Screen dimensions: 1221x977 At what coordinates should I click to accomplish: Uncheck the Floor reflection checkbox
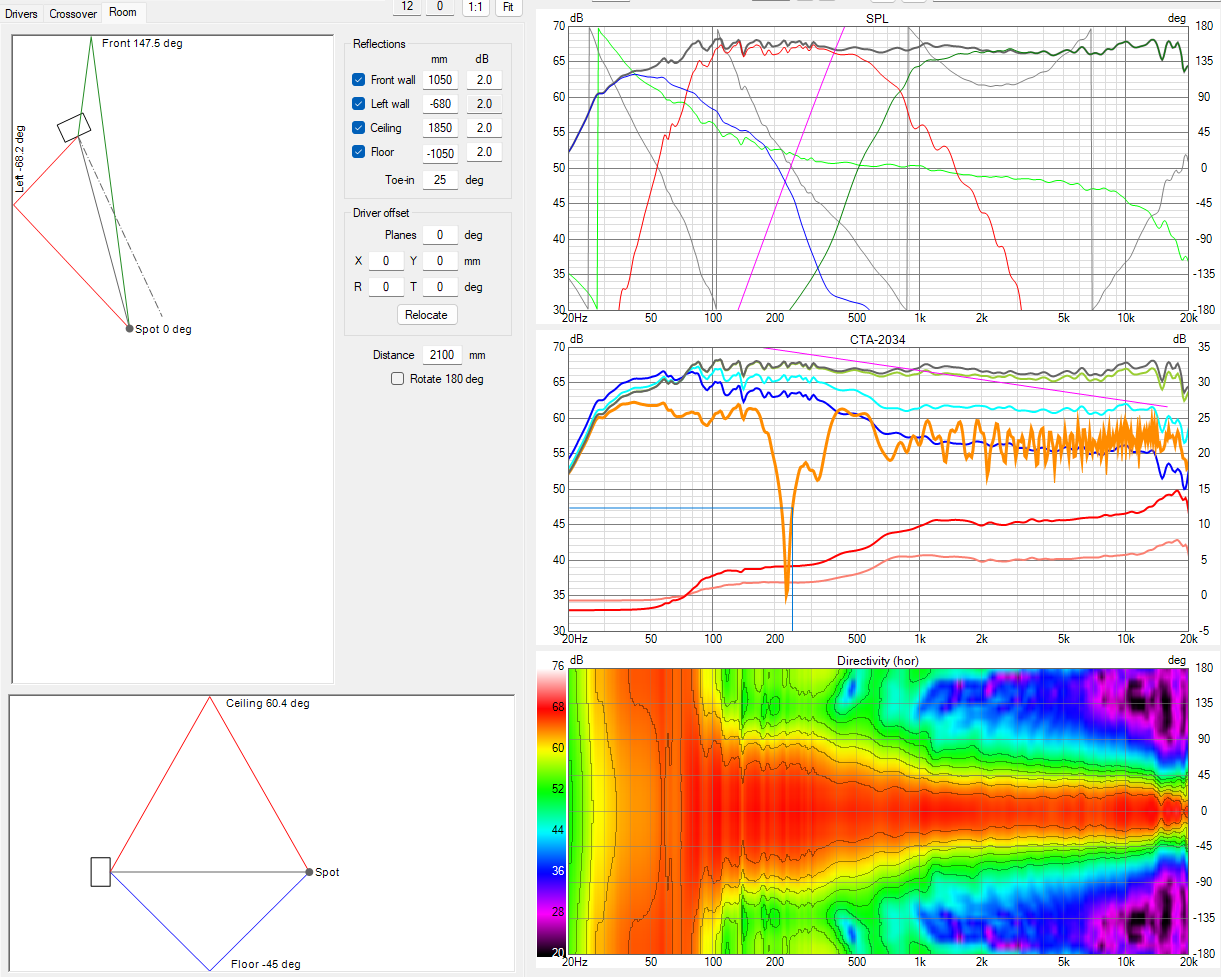coord(359,152)
